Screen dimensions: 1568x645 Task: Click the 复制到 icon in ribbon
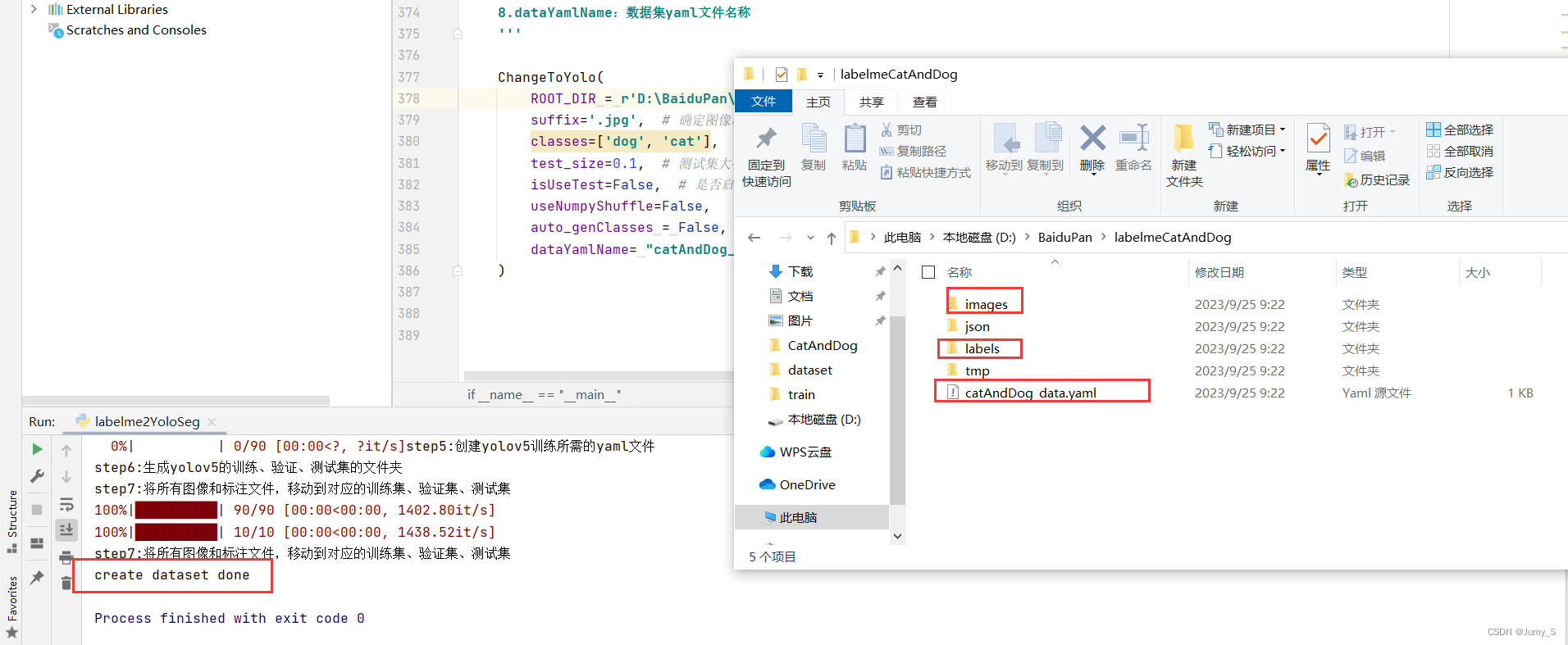tap(1047, 138)
